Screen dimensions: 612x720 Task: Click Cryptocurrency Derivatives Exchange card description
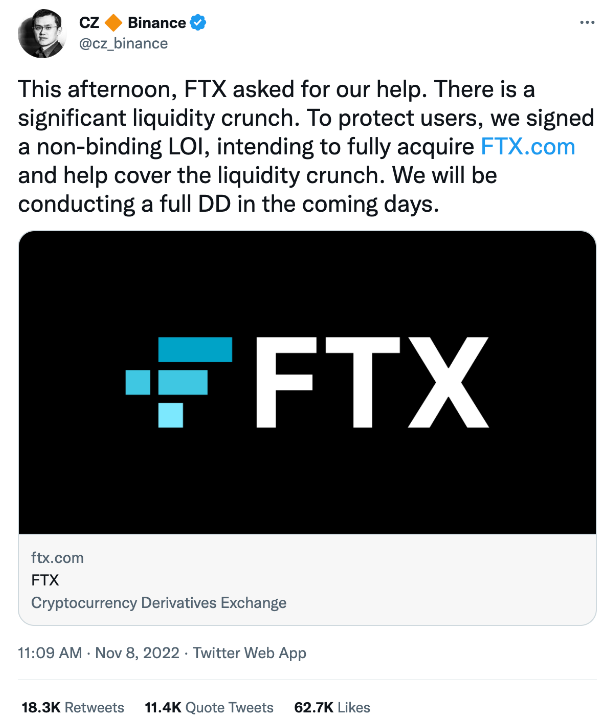158,602
